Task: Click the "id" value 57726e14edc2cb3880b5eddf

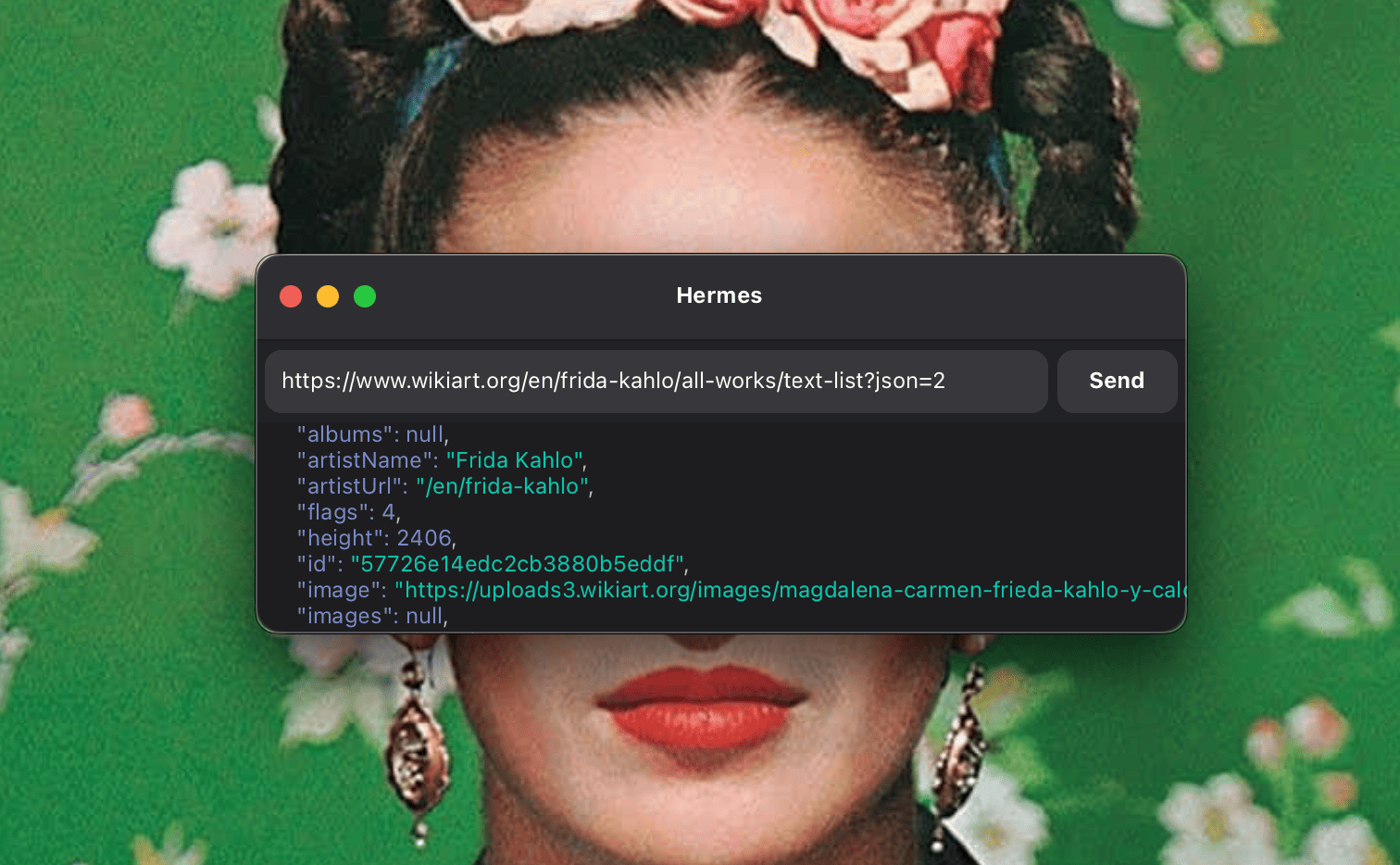Action: tap(518, 564)
